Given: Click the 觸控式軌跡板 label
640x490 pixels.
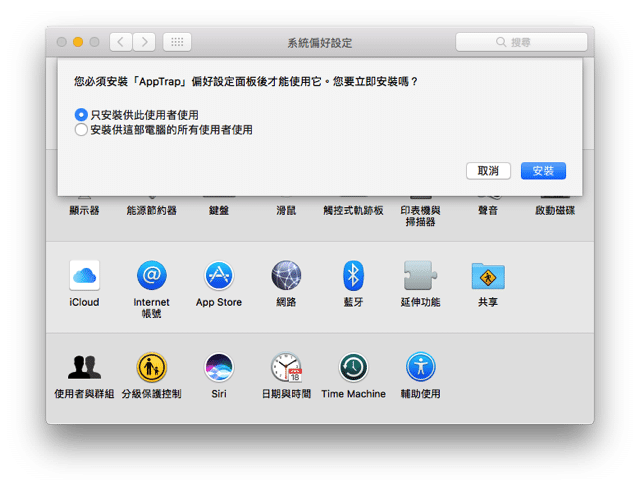Looking at the screenshot, I should click(x=353, y=211).
